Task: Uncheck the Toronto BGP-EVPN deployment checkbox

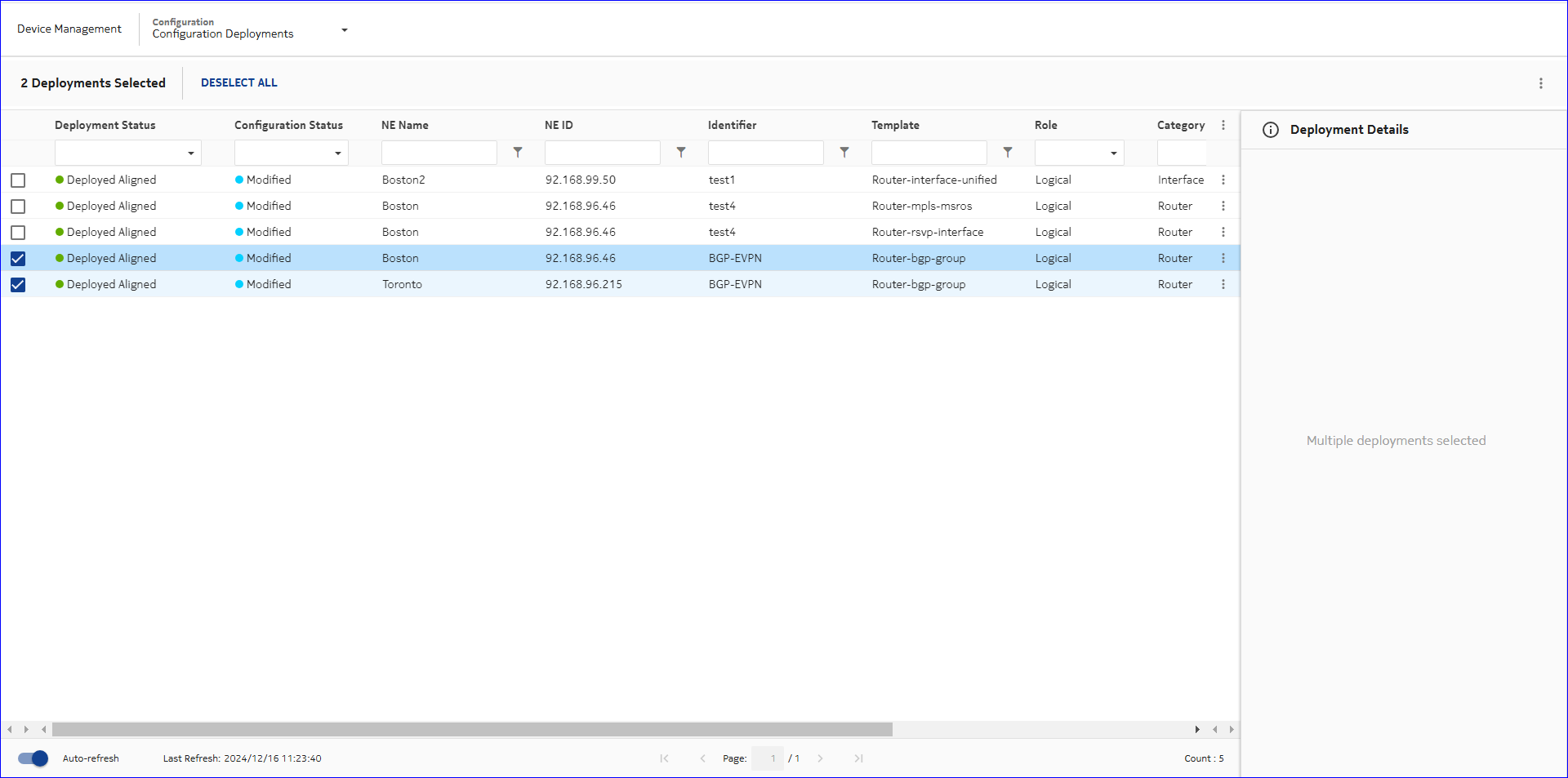Action: click(18, 285)
